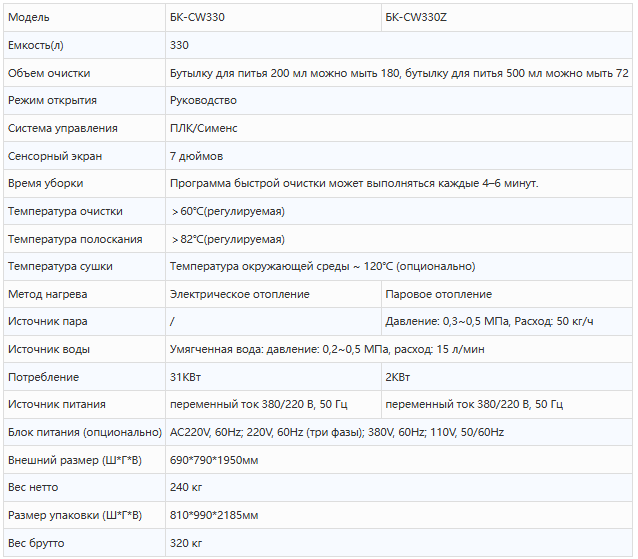Select the Объем очистки label cell

[x=84, y=73]
